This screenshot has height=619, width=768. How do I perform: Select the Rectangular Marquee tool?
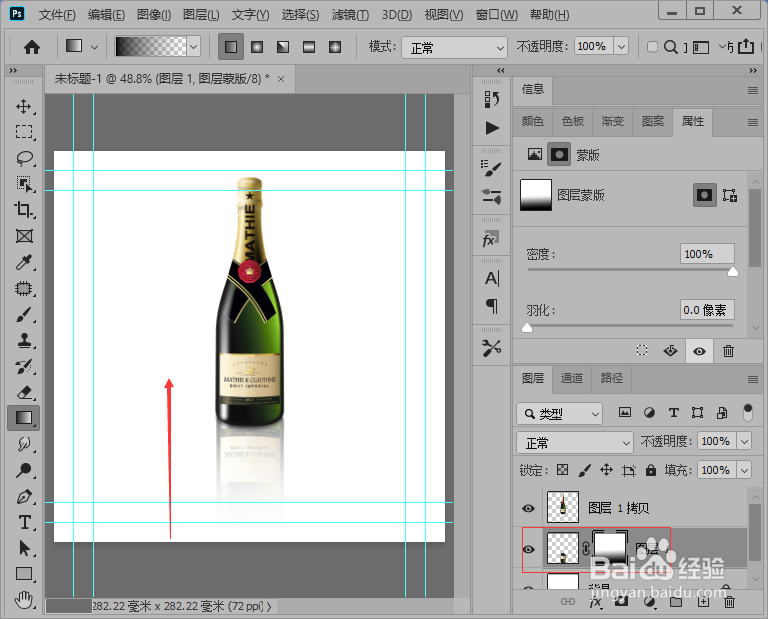click(x=24, y=132)
